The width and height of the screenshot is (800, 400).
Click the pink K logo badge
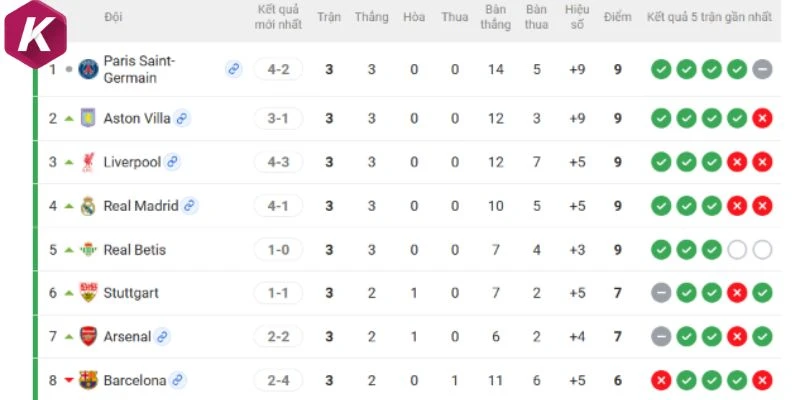tap(35, 34)
